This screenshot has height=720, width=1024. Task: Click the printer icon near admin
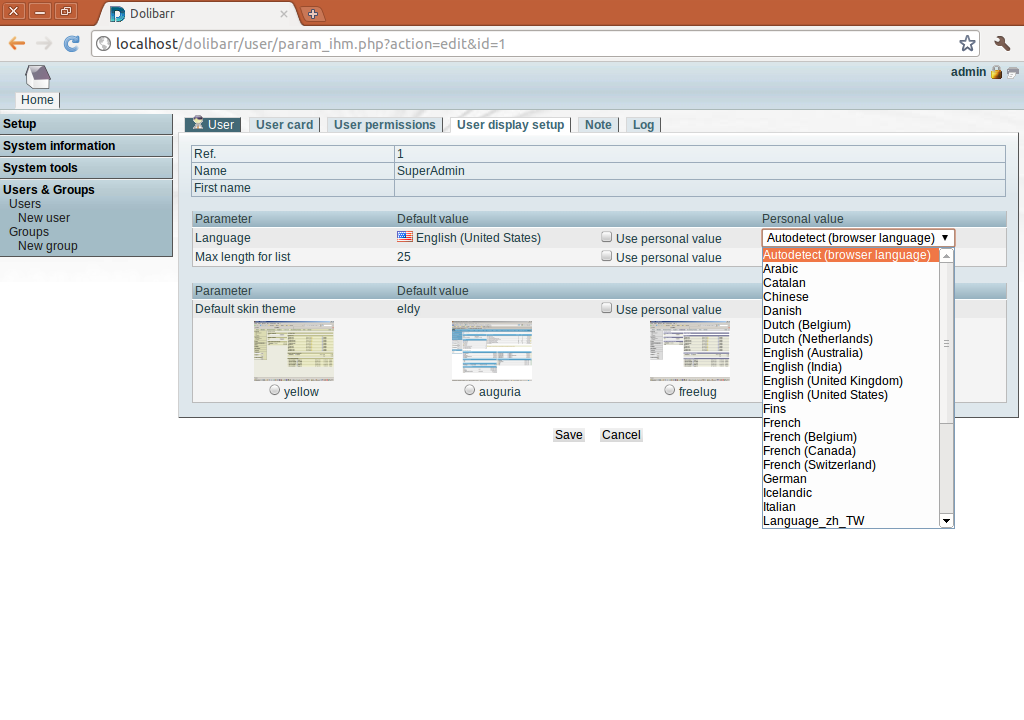click(x=1012, y=72)
